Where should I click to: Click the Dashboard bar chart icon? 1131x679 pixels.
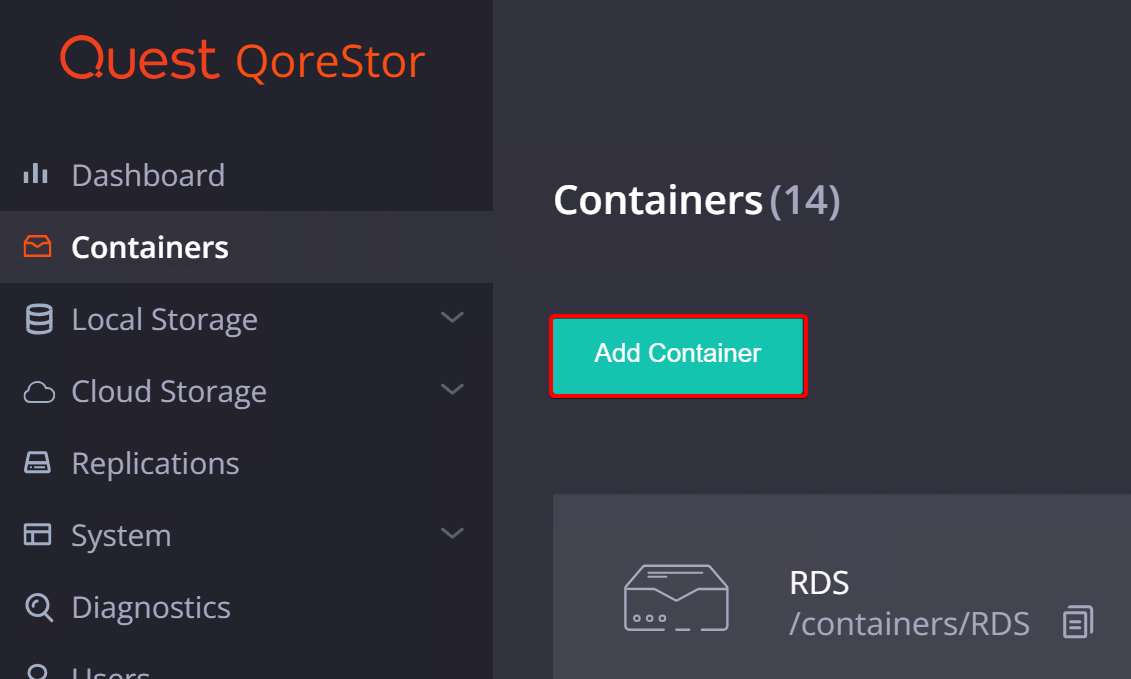36,175
